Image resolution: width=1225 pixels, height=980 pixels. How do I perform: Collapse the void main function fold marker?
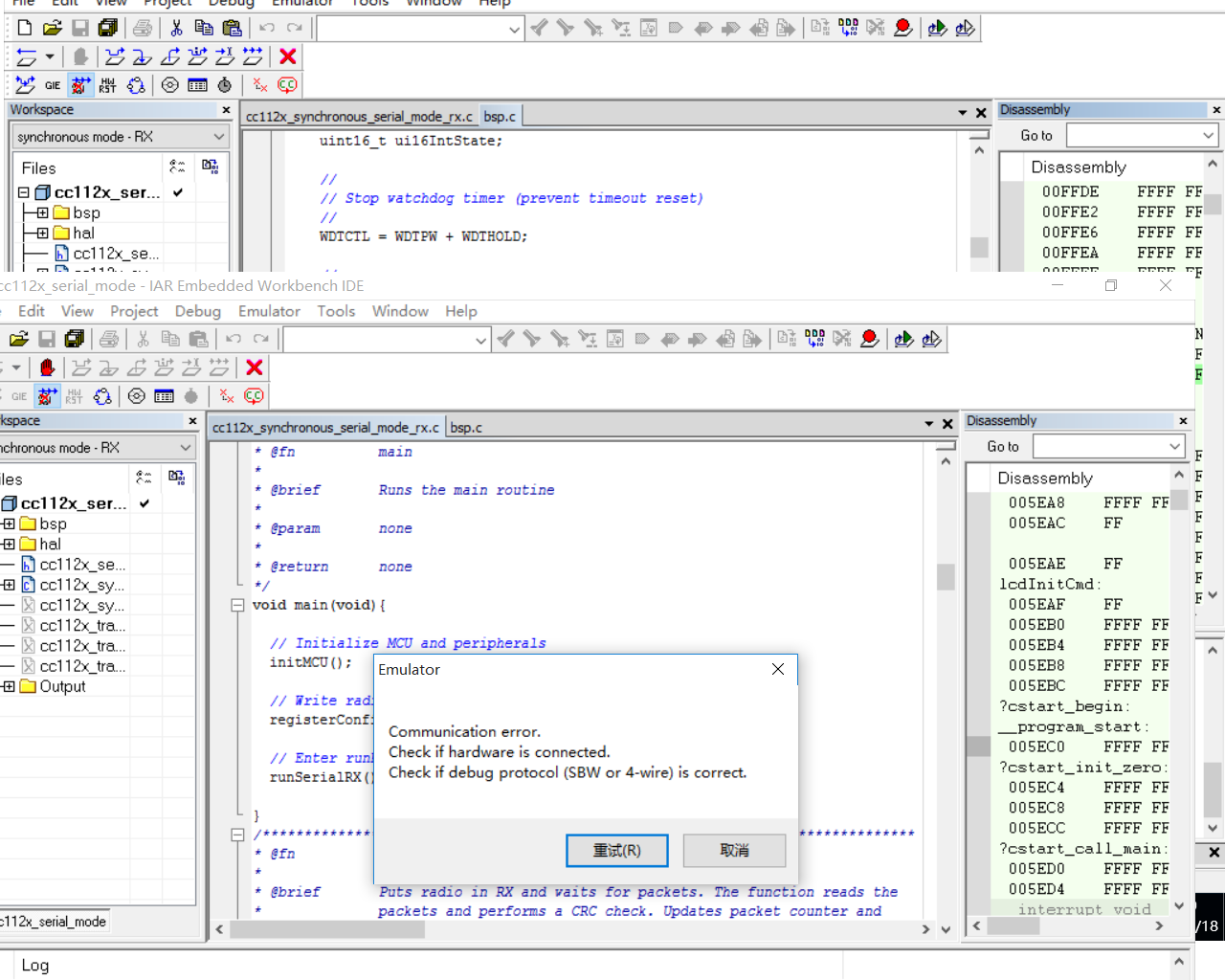point(237,605)
